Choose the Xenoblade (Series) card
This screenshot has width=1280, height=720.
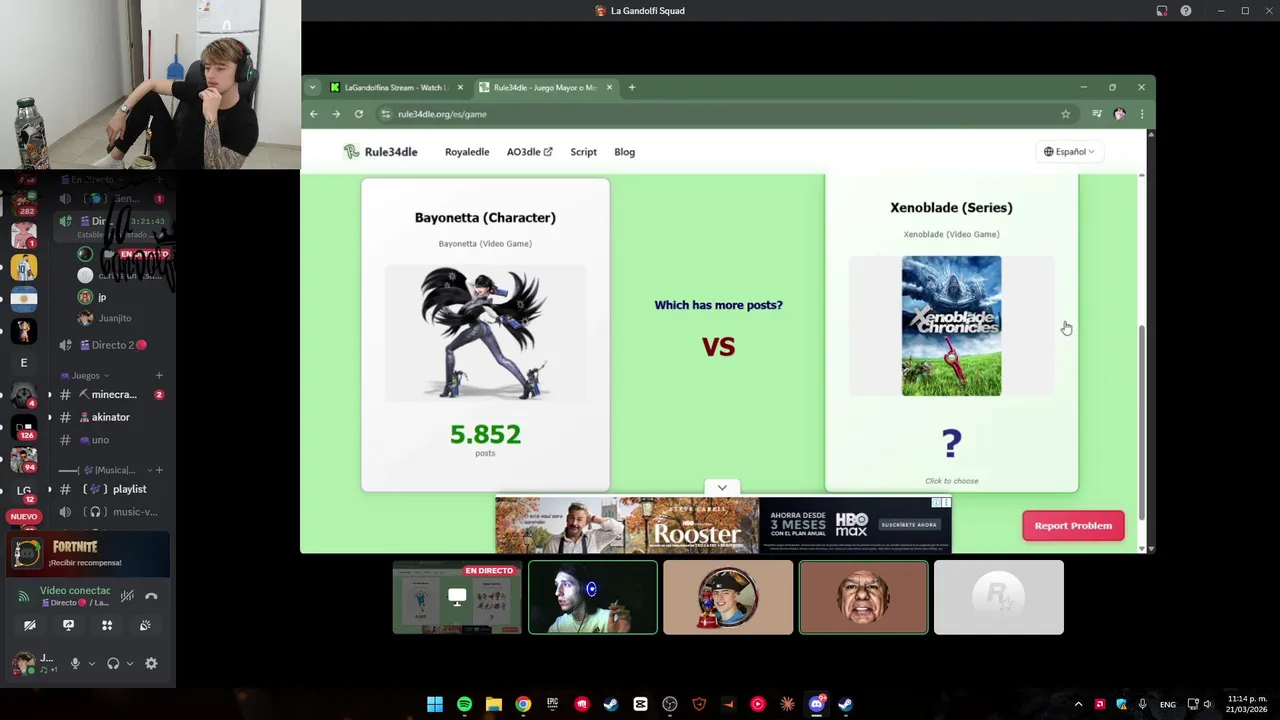coord(951,335)
